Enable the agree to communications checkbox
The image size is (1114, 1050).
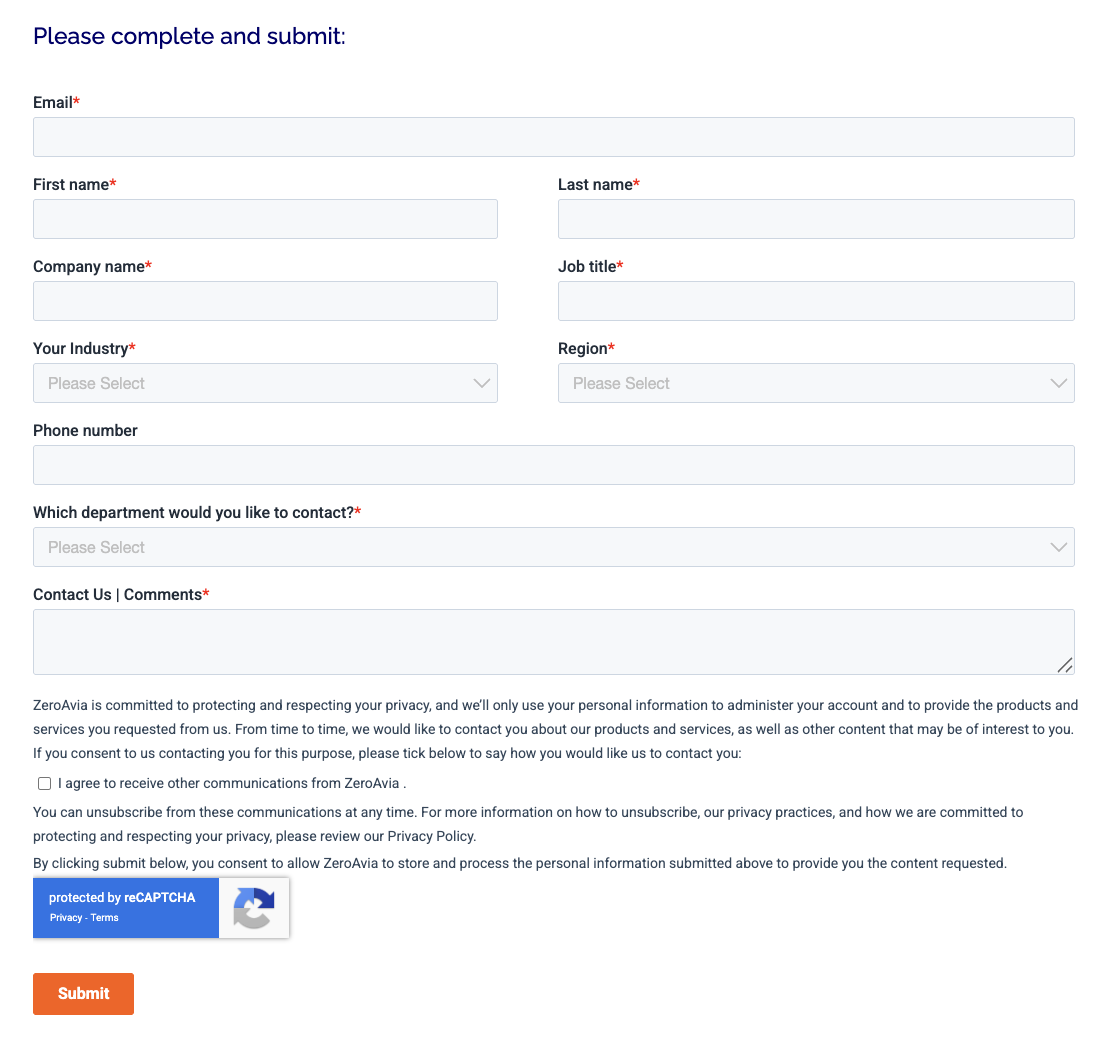pos(44,783)
